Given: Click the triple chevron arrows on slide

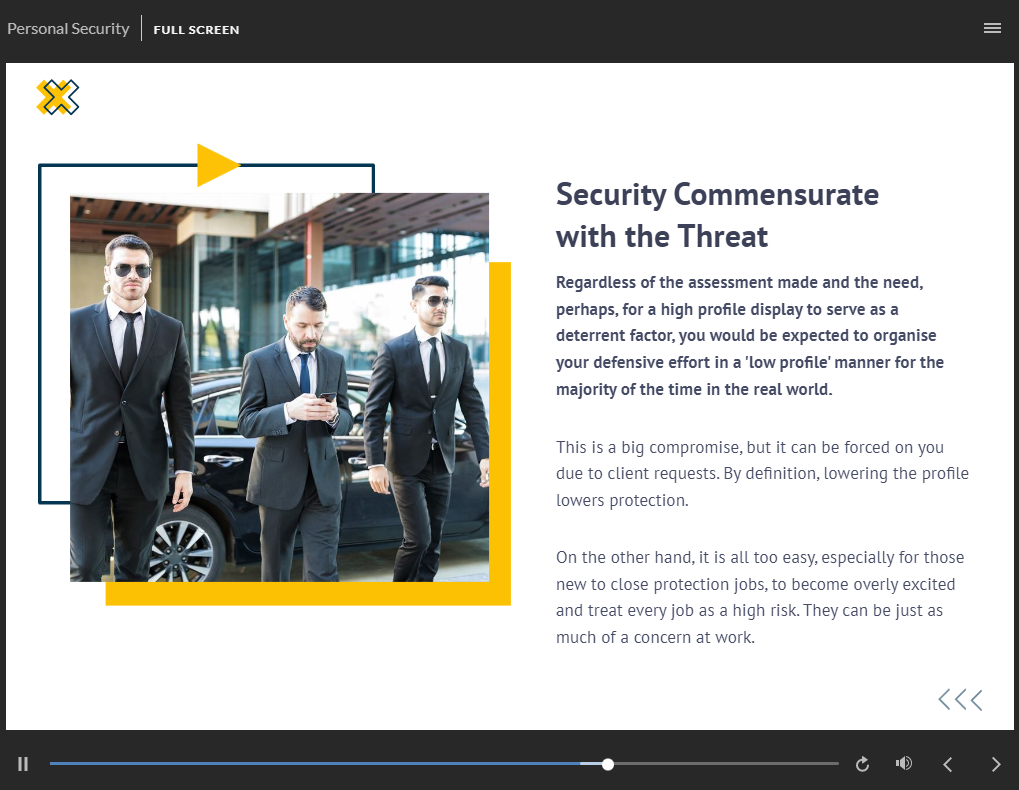Looking at the screenshot, I should coord(960,700).
